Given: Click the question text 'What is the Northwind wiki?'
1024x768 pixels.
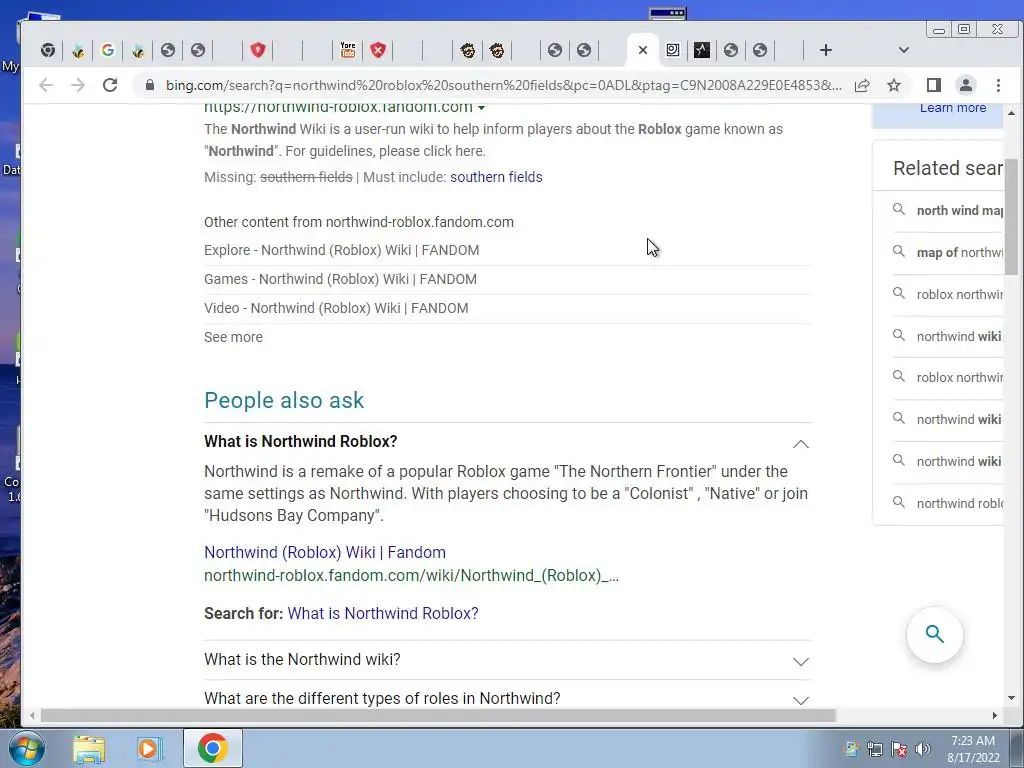Looking at the screenshot, I should [x=302, y=660].
